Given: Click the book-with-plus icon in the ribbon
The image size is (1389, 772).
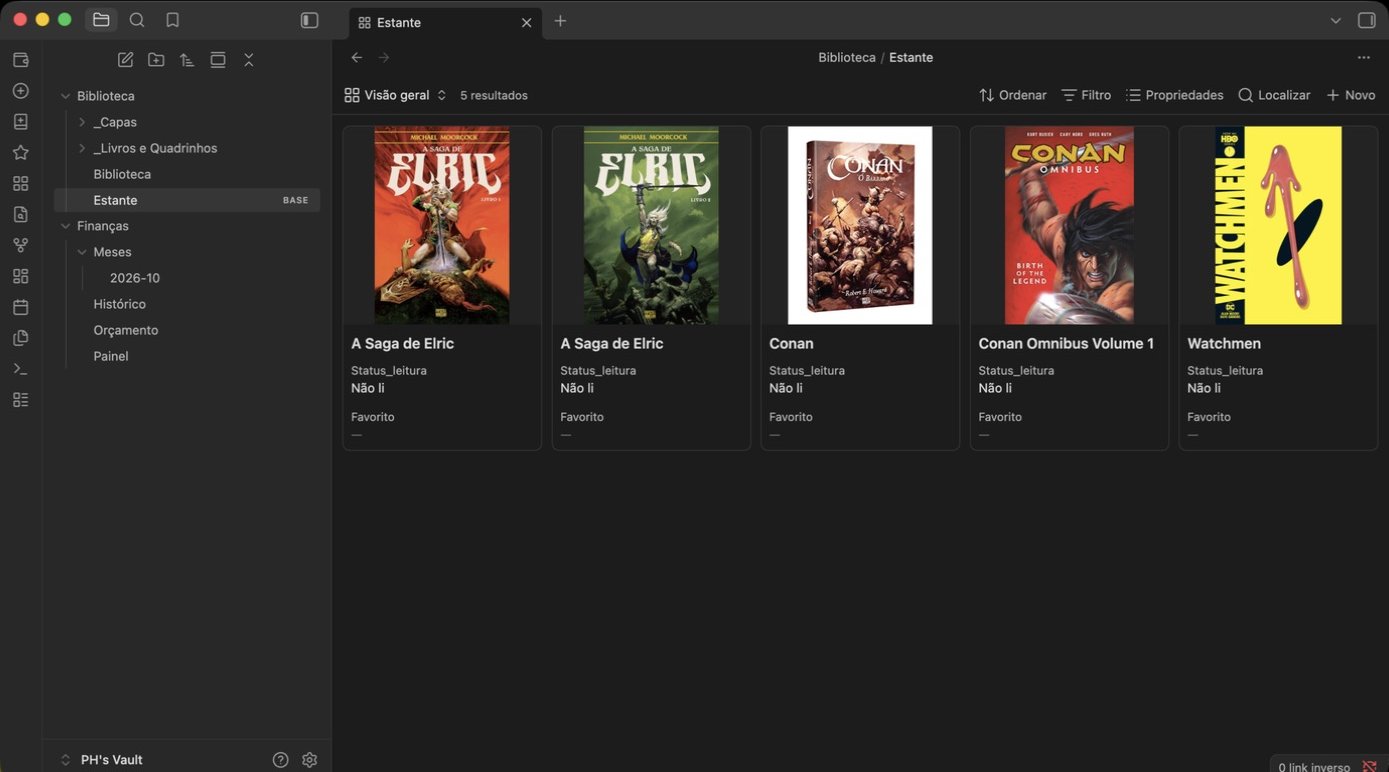Looking at the screenshot, I should (x=21, y=122).
